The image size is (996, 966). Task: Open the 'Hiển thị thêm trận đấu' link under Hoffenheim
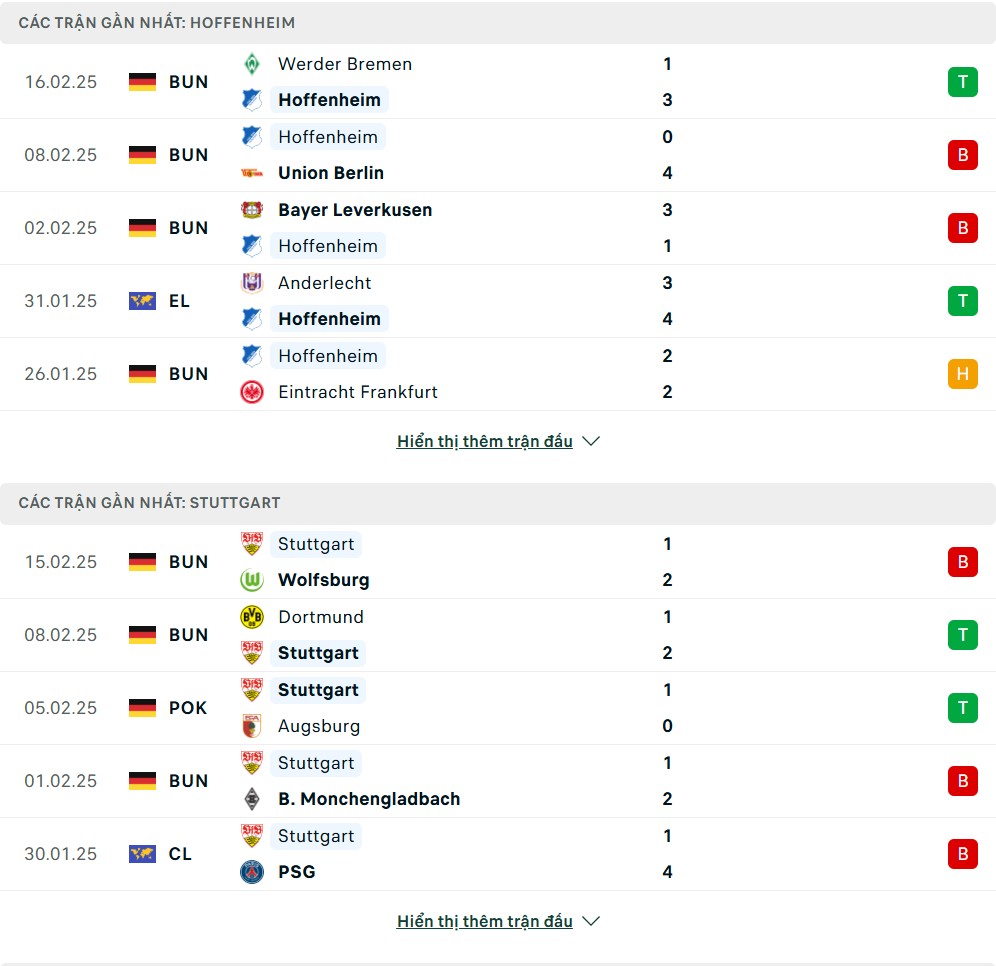484,441
